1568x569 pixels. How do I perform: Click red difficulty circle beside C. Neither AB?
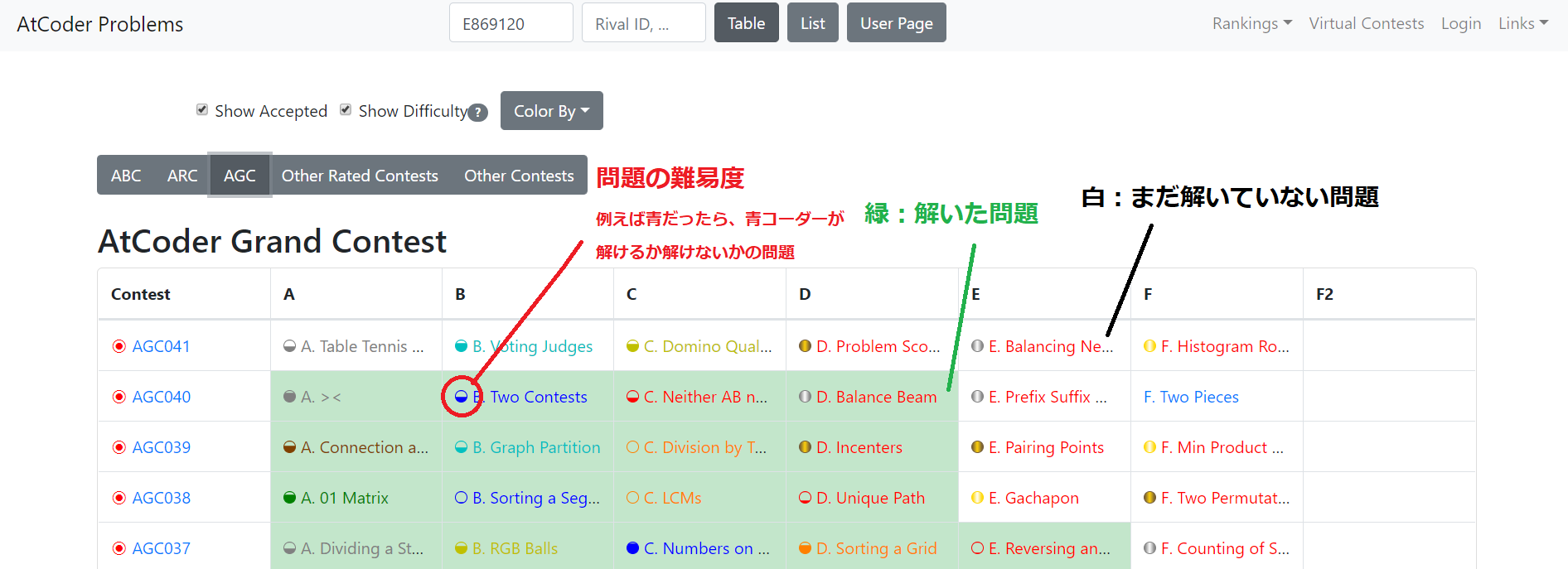[633, 397]
